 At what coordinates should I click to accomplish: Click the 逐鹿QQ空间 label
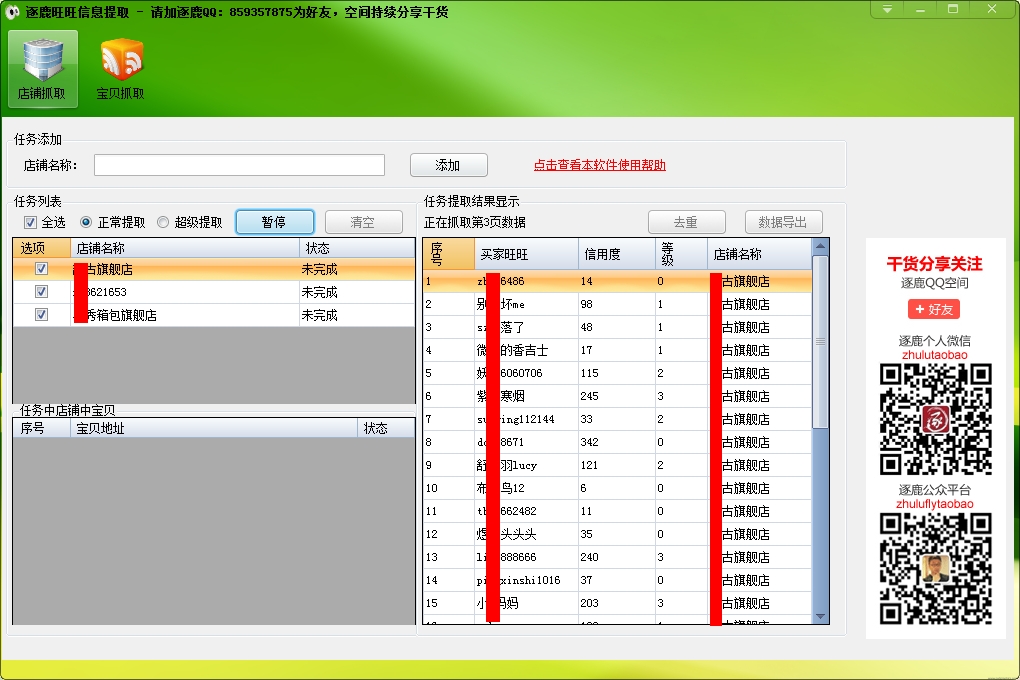935,283
